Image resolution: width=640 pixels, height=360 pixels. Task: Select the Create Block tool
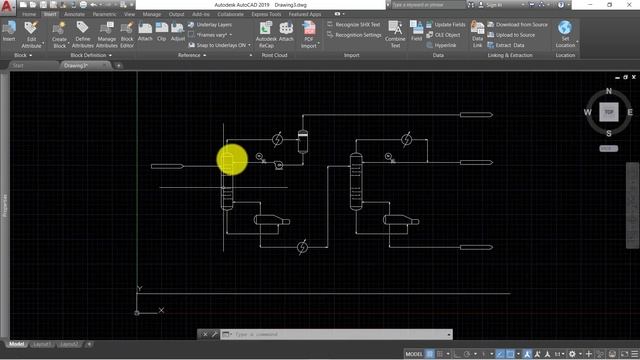pos(60,34)
